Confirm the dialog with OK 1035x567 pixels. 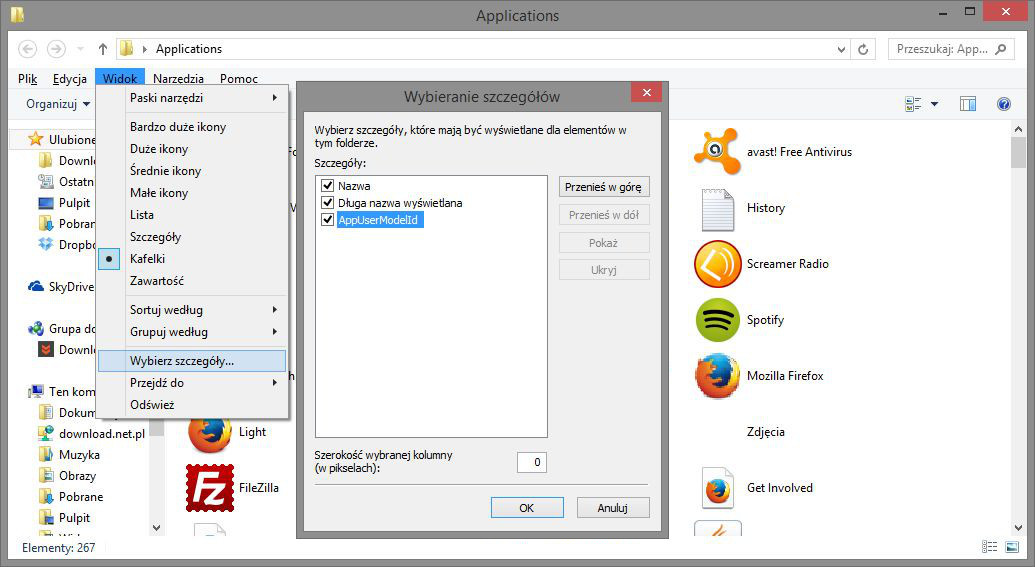pyautogui.click(x=527, y=508)
